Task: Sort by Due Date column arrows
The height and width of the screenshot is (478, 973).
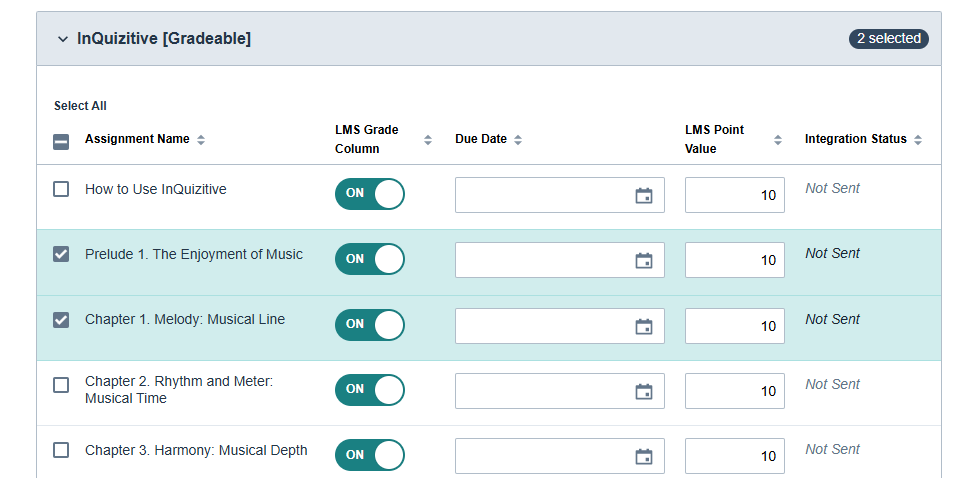Action: tap(518, 140)
